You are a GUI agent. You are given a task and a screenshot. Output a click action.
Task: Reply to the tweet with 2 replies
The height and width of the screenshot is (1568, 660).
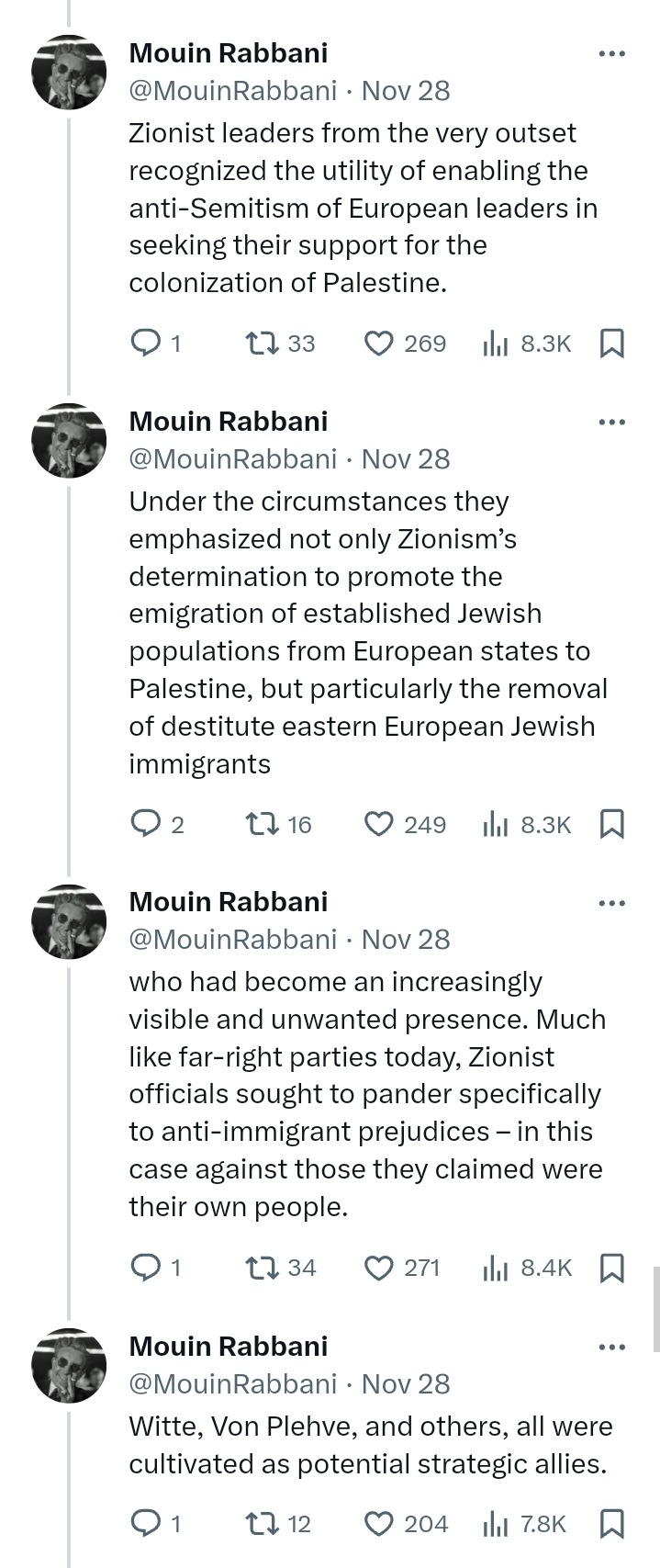click(x=146, y=825)
